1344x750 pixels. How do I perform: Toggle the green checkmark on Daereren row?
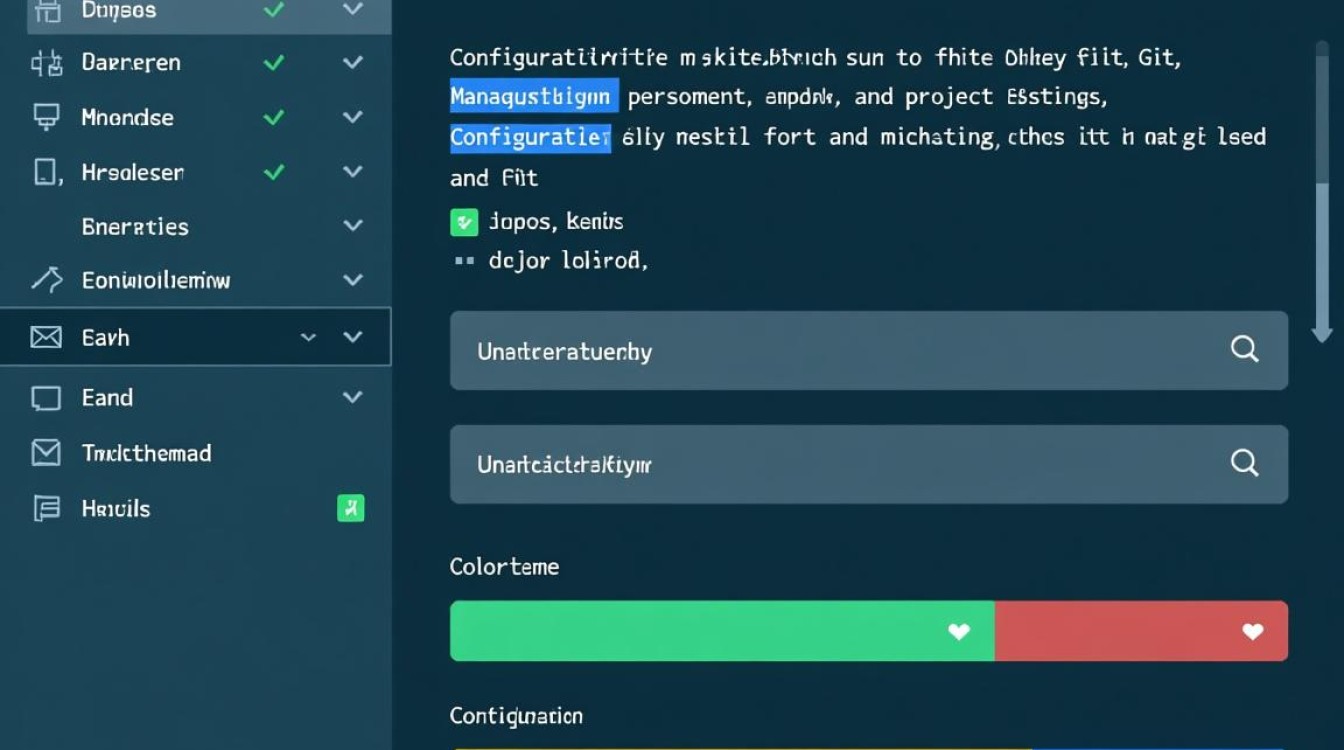coord(273,62)
